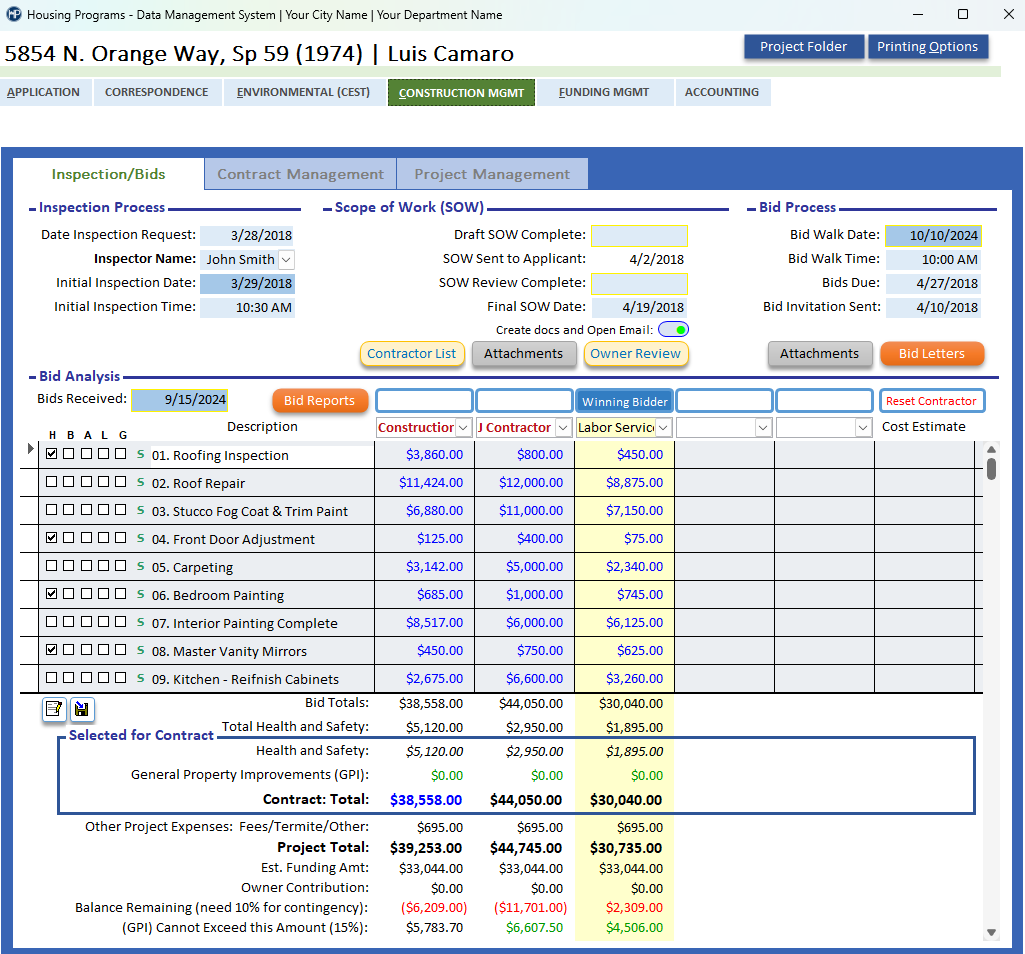Click the $2,340.00 Carpeting bid
Screen dimensions: 1025x954
(634, 566)
